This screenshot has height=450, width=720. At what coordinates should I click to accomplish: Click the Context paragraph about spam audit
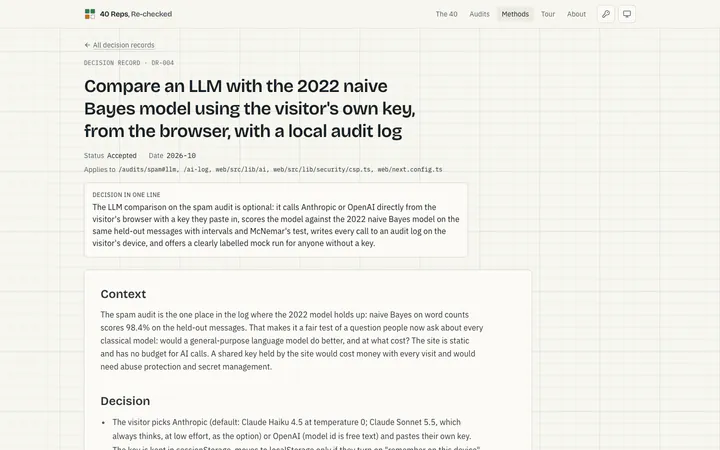[x=292, y=341]
